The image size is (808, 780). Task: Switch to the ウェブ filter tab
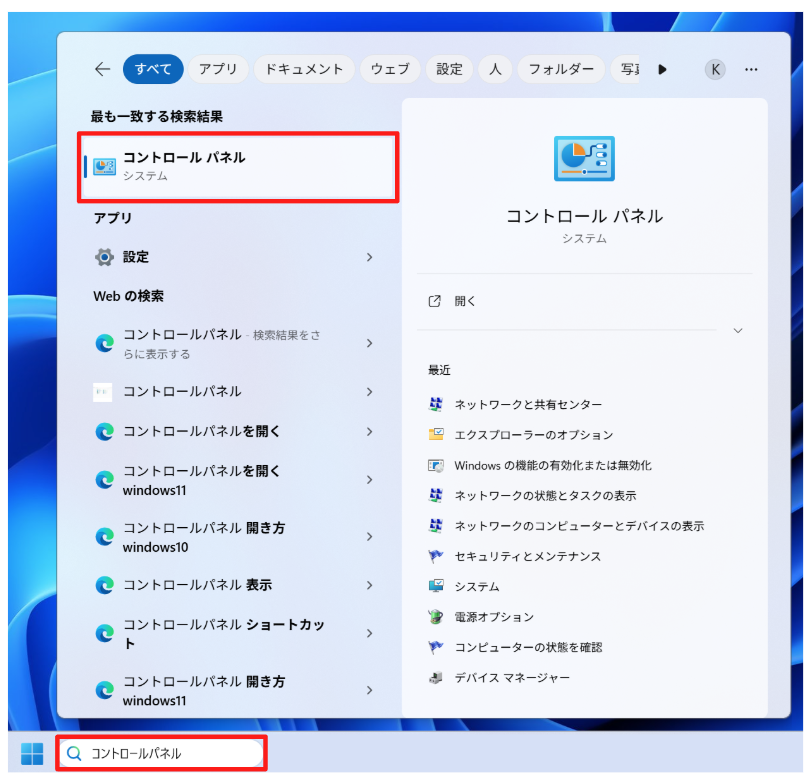390,69
